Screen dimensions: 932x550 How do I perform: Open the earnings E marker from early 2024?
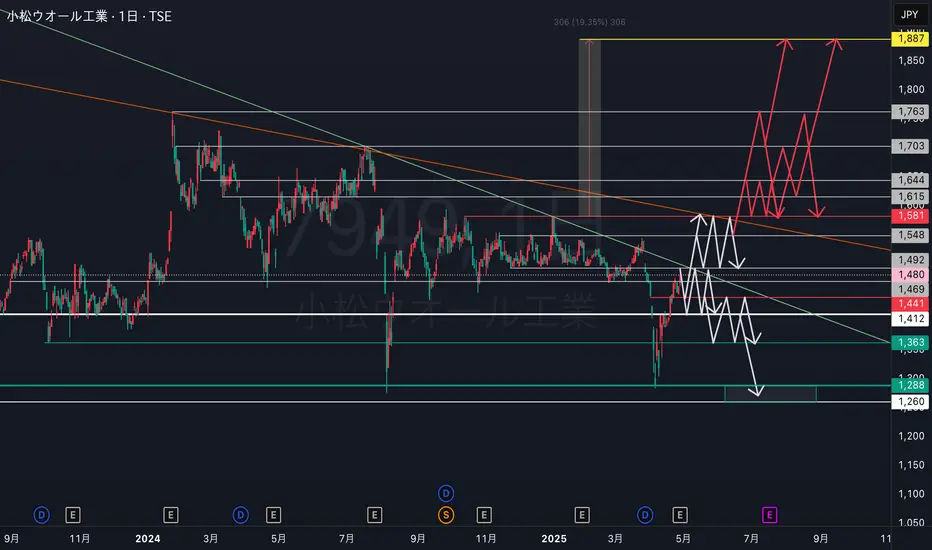(x=171, y=515)
